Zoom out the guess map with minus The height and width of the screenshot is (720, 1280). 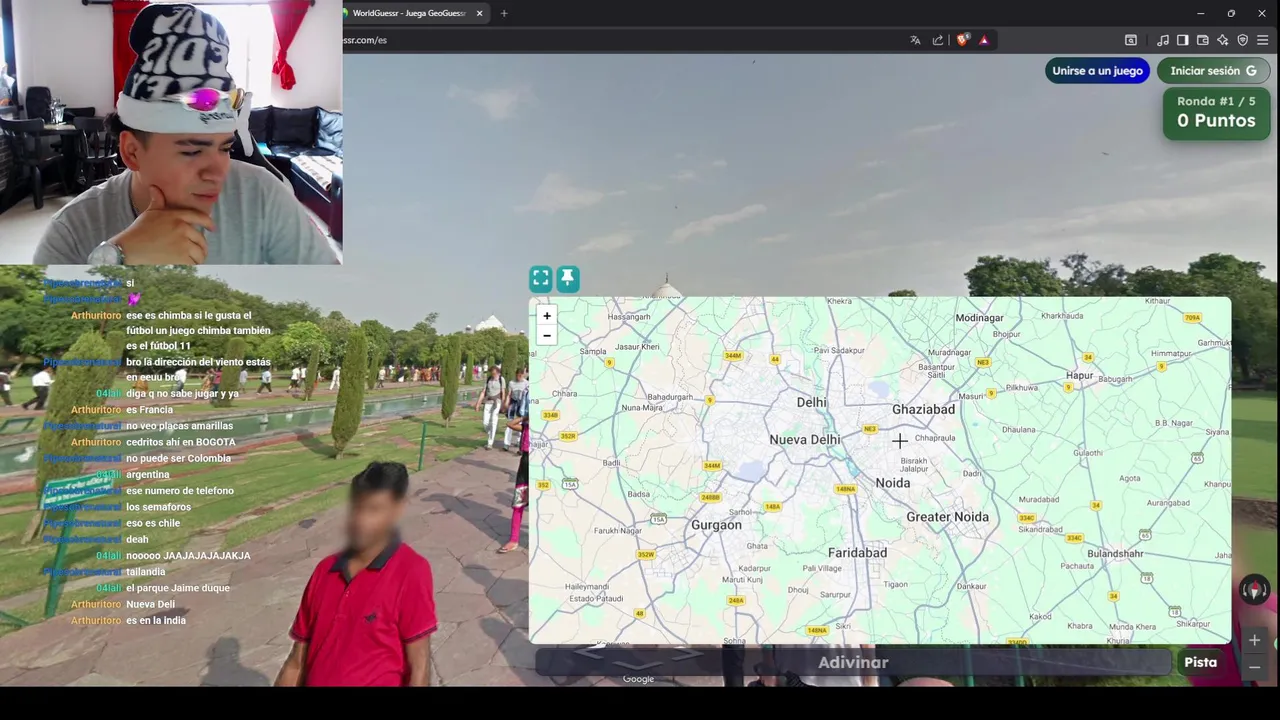click(547, 335)
